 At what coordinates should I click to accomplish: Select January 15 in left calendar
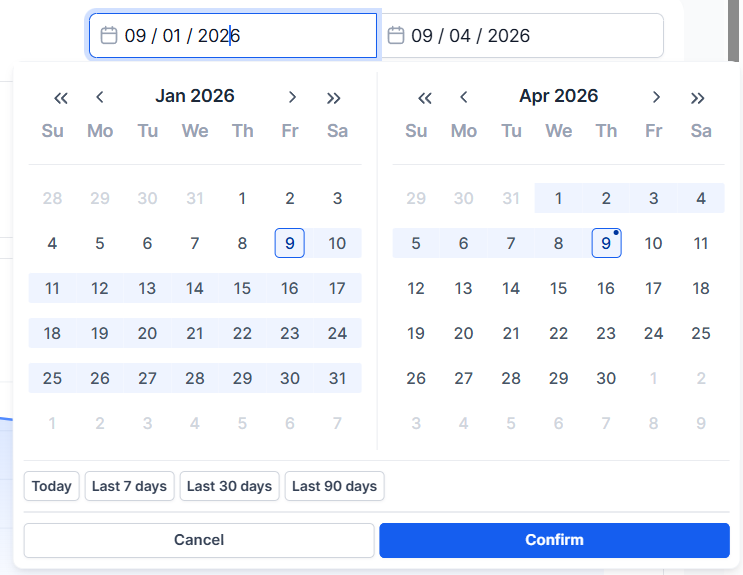(x=242, y=288)
